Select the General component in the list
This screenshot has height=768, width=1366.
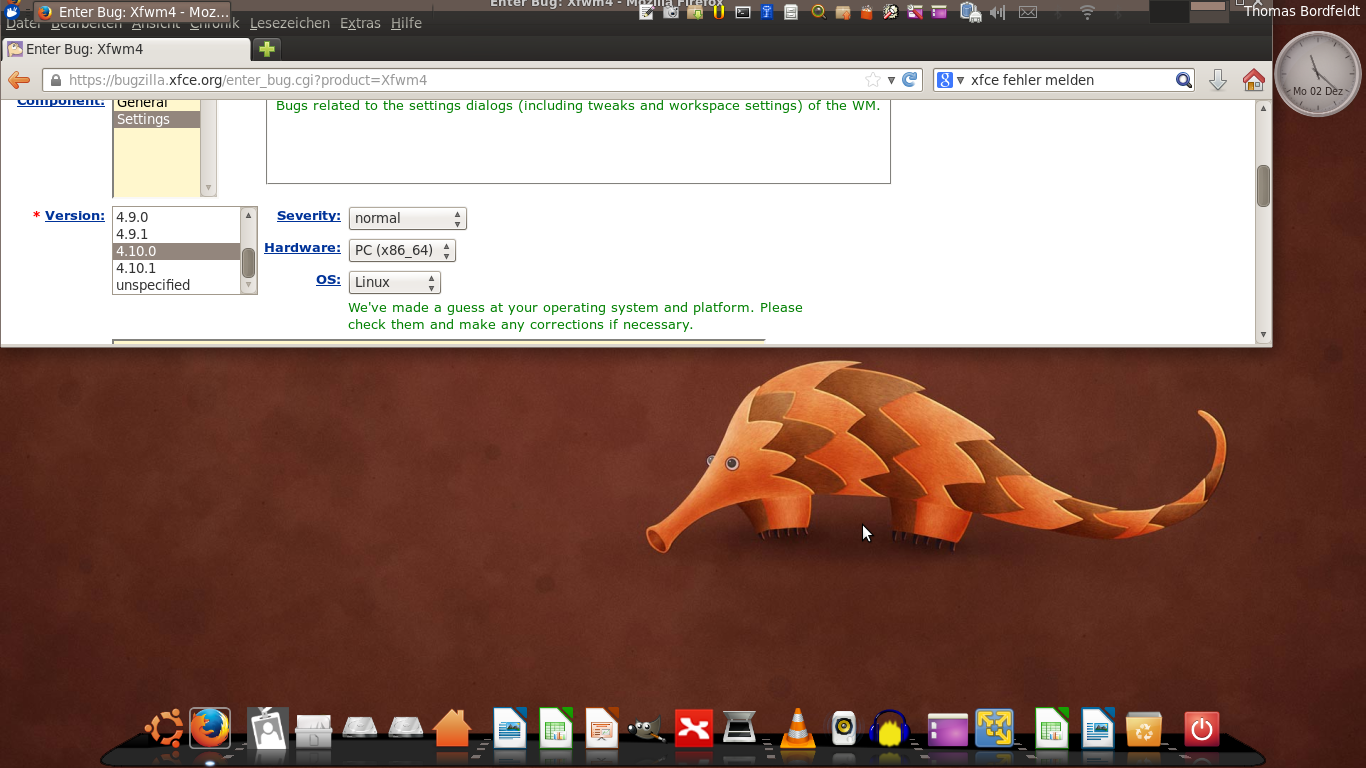(142, 103)
